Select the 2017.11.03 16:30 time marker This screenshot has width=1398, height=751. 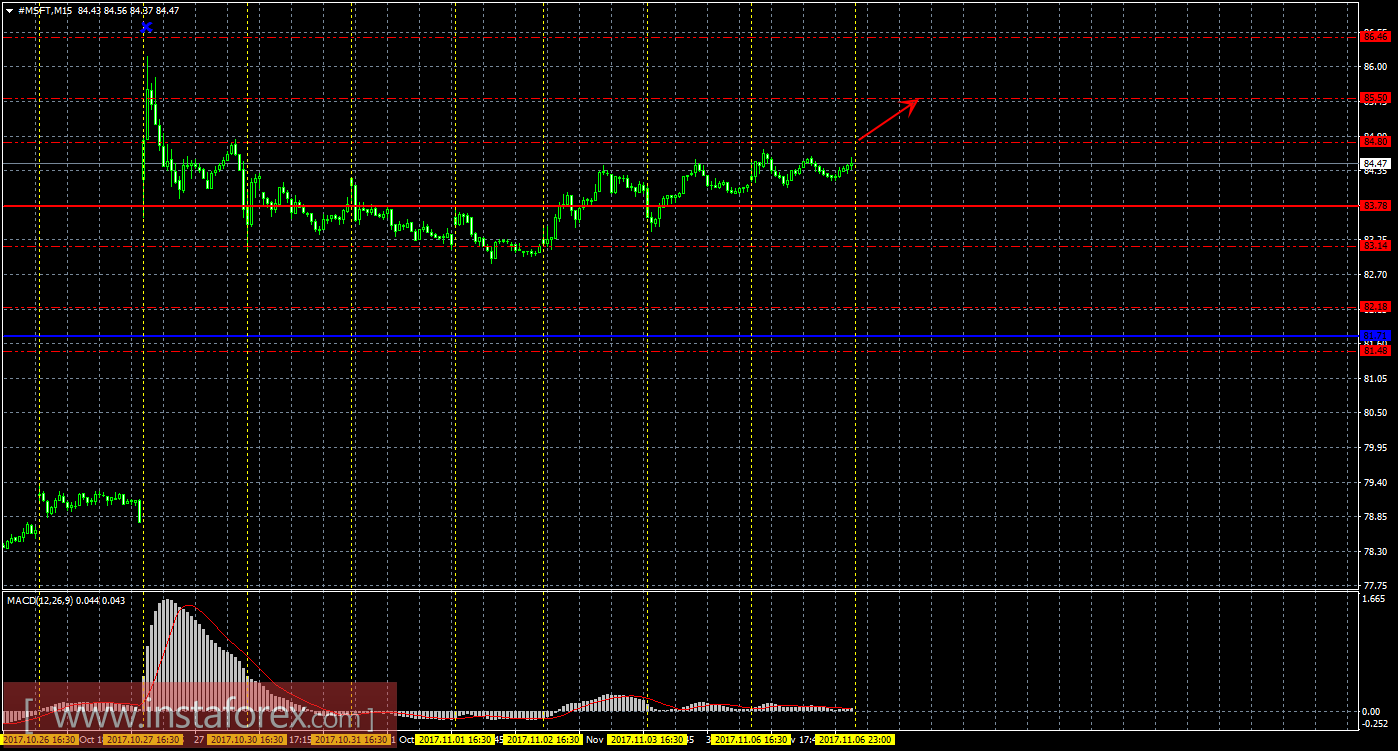[647, 740]
